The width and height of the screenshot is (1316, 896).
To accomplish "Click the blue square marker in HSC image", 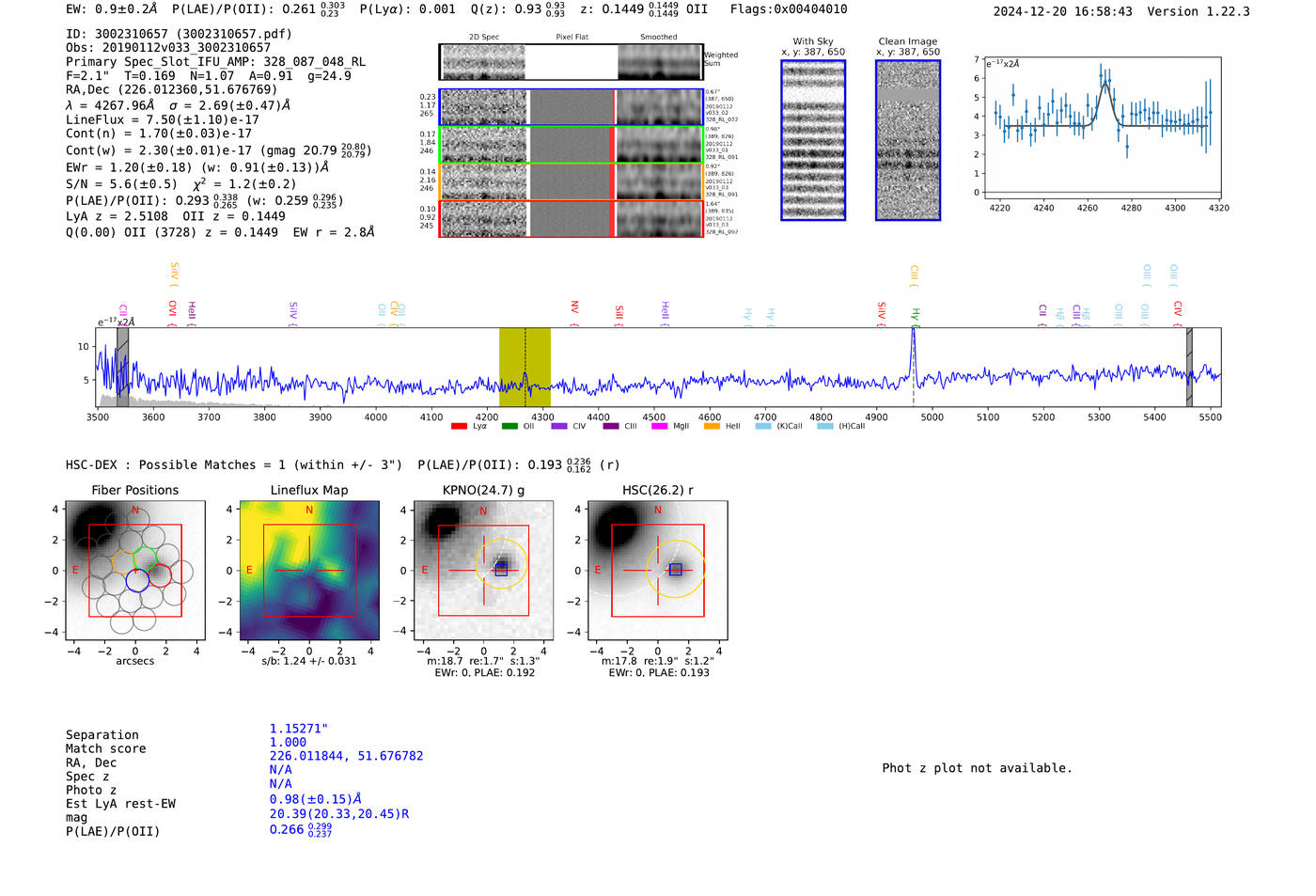I will pos(675,570).
